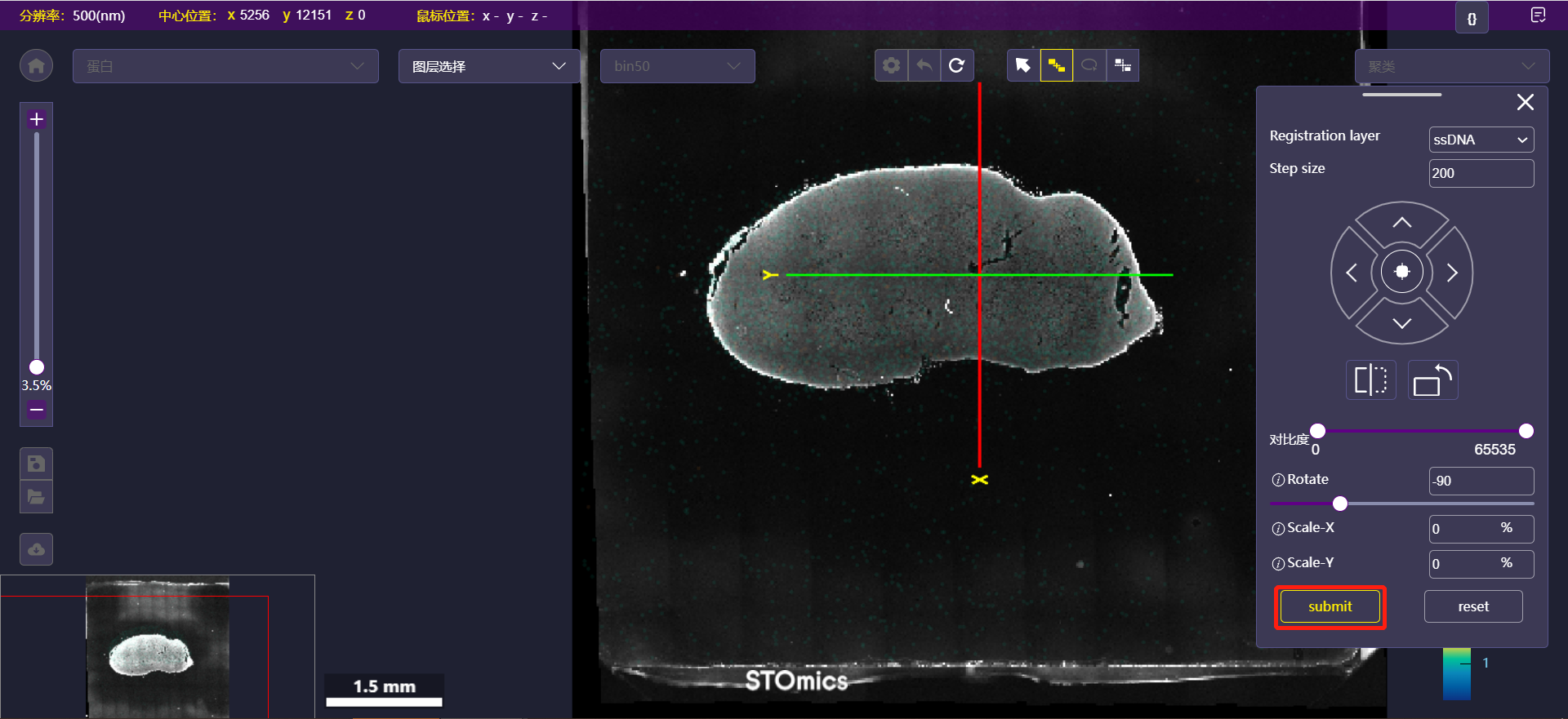Click the Rotate slider handle

(x=1339, y=504)
